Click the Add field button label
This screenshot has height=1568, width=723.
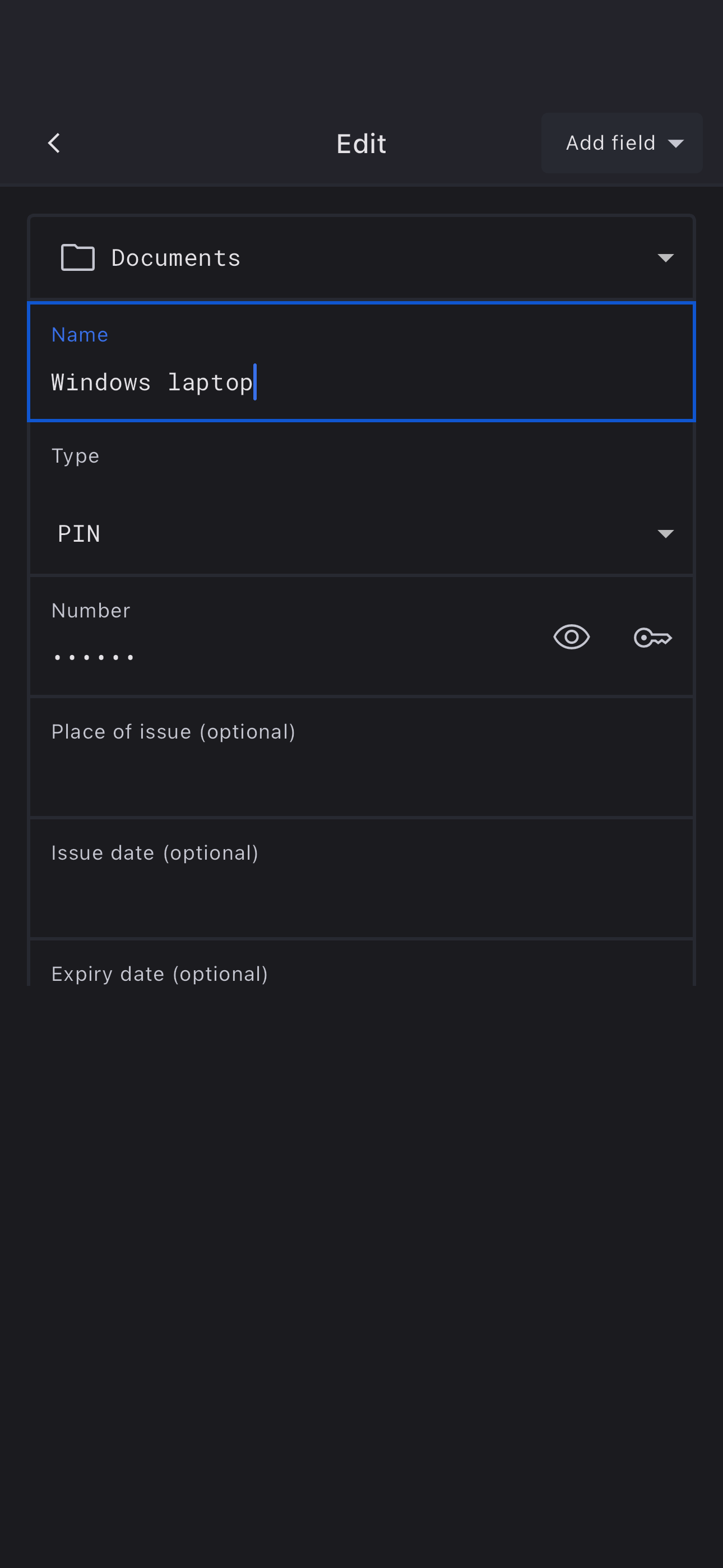610,143
